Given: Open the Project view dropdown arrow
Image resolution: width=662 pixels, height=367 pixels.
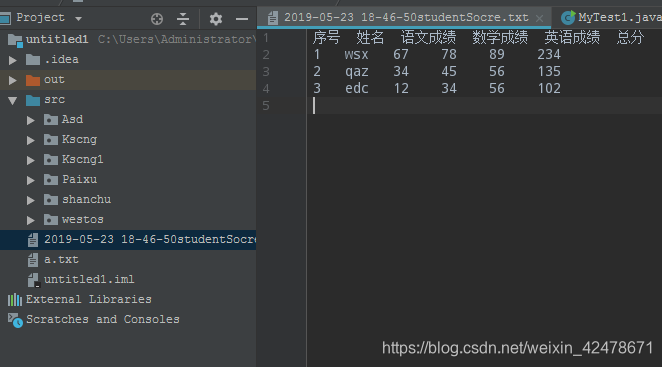Looking at the screenshot, I should point(78,19).
